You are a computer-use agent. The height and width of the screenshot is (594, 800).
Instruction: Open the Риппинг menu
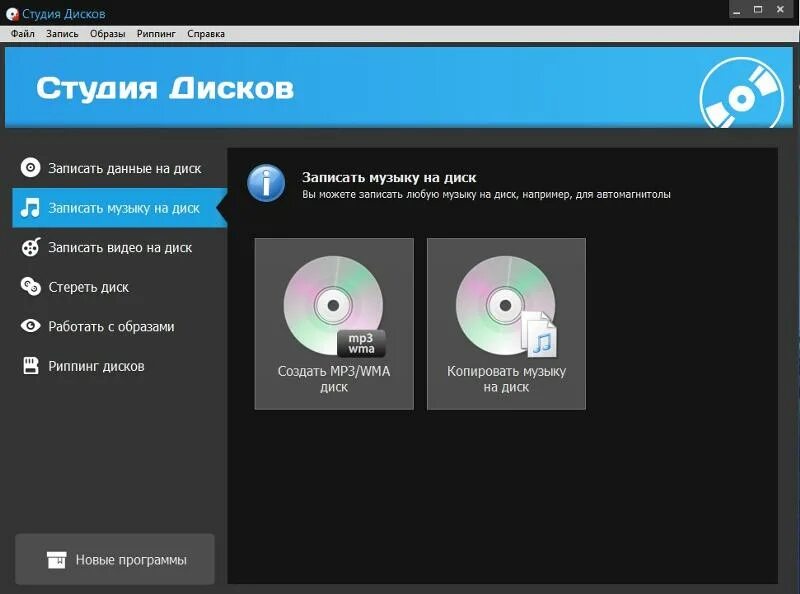156,34
